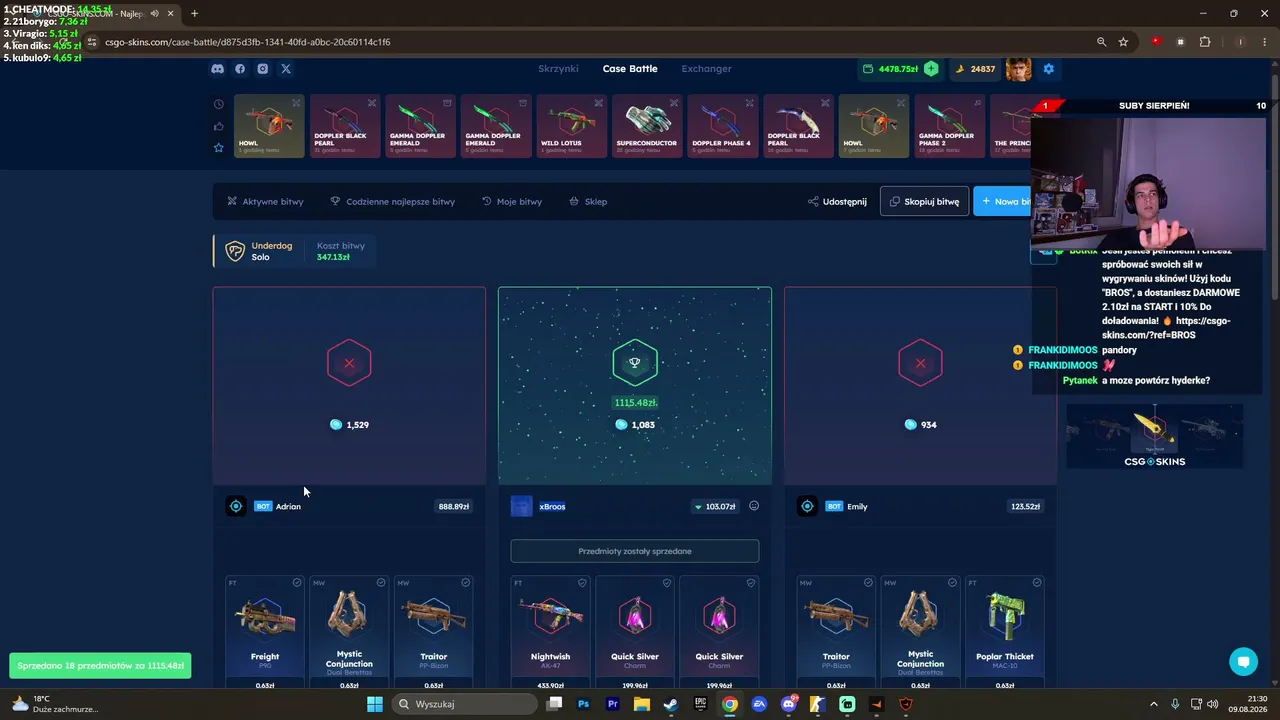Viewport: 1280px width, 720px height.
Task: Select the Case Battle tab
Action: [630, 69]
